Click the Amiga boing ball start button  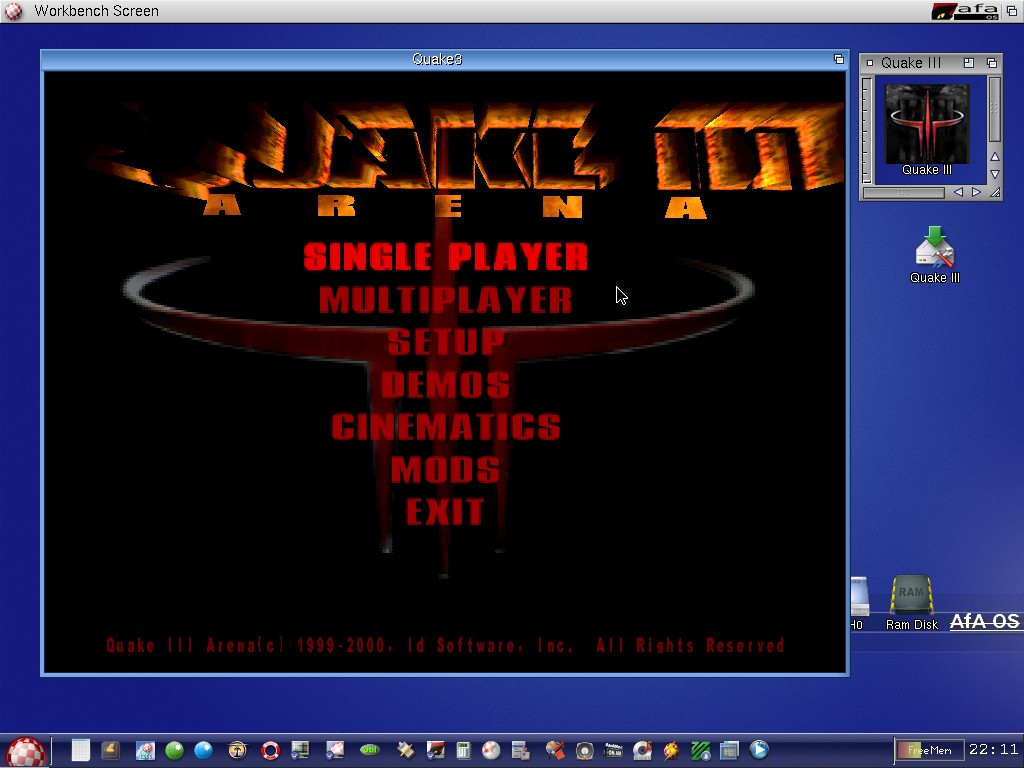pyautogui.click(x=26, y=750)
